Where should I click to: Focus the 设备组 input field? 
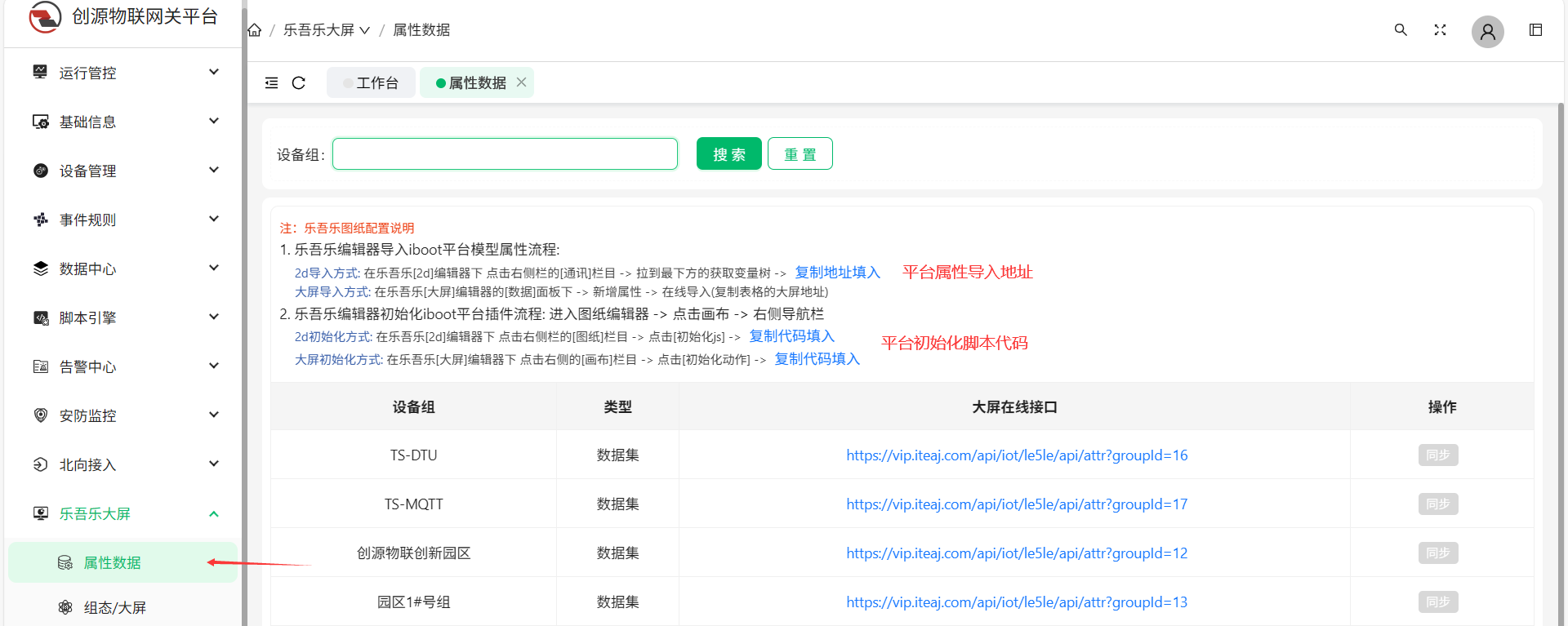[x=505, y=154]
